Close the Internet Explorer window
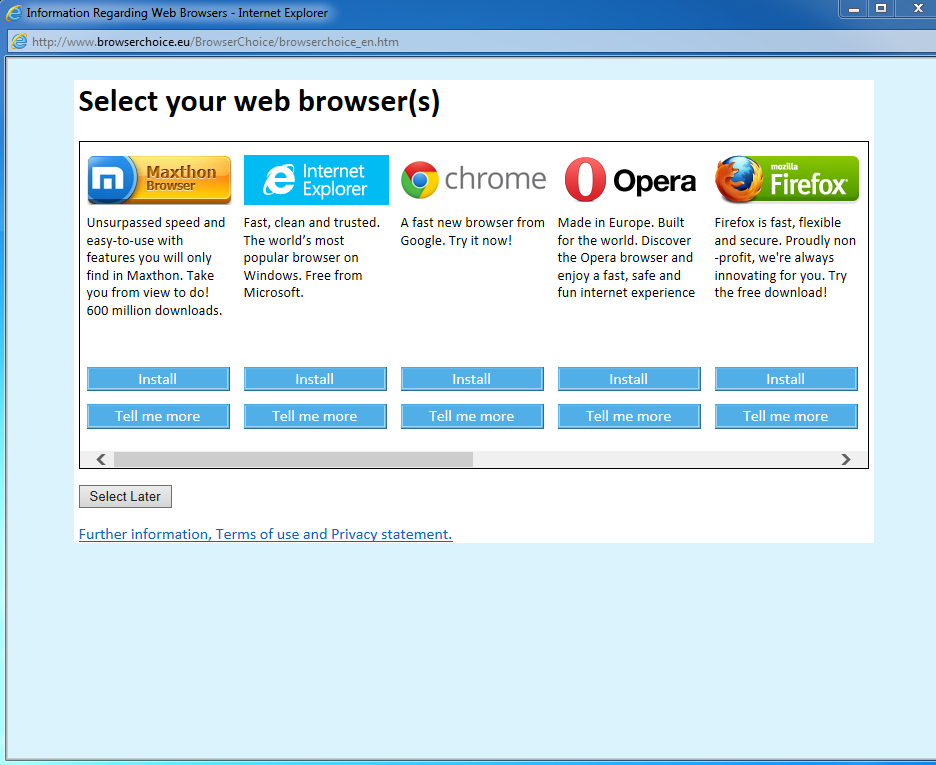This screenshot has width=936, height=765. click(x=918, y=8)
